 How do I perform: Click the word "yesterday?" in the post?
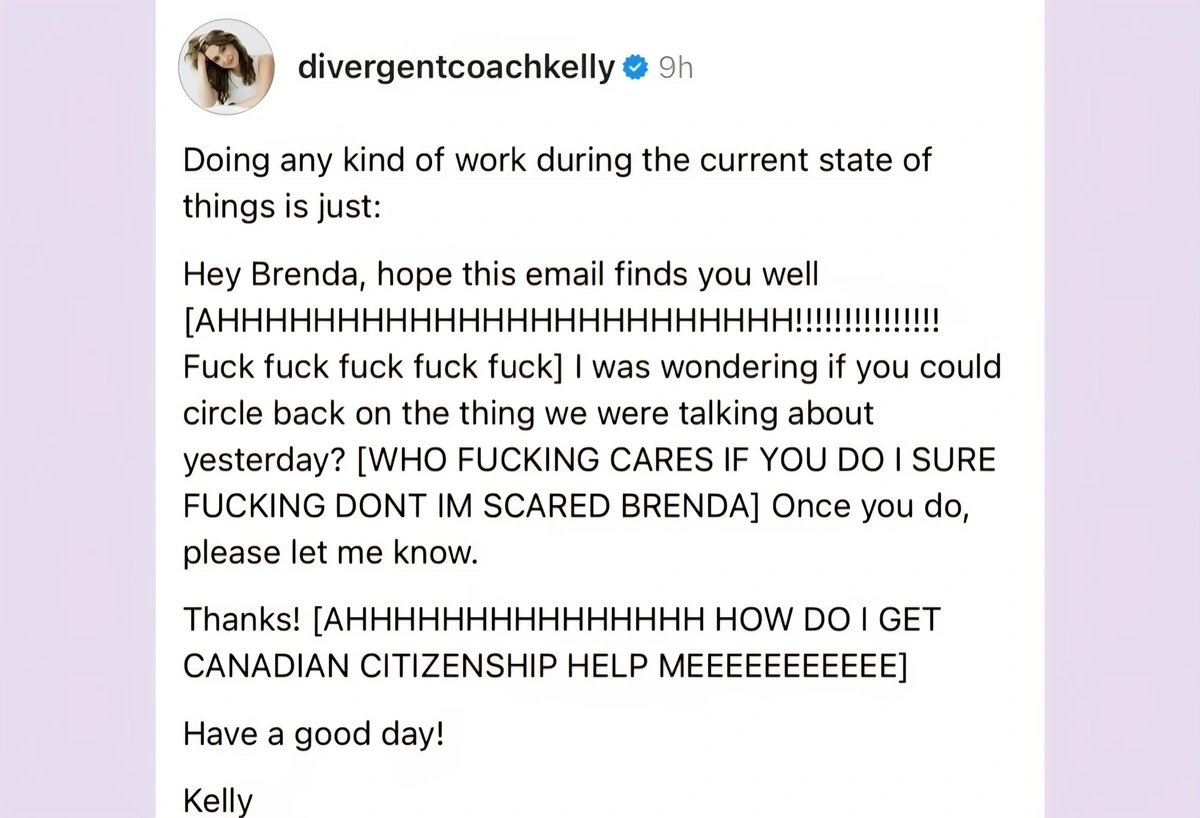264,460
